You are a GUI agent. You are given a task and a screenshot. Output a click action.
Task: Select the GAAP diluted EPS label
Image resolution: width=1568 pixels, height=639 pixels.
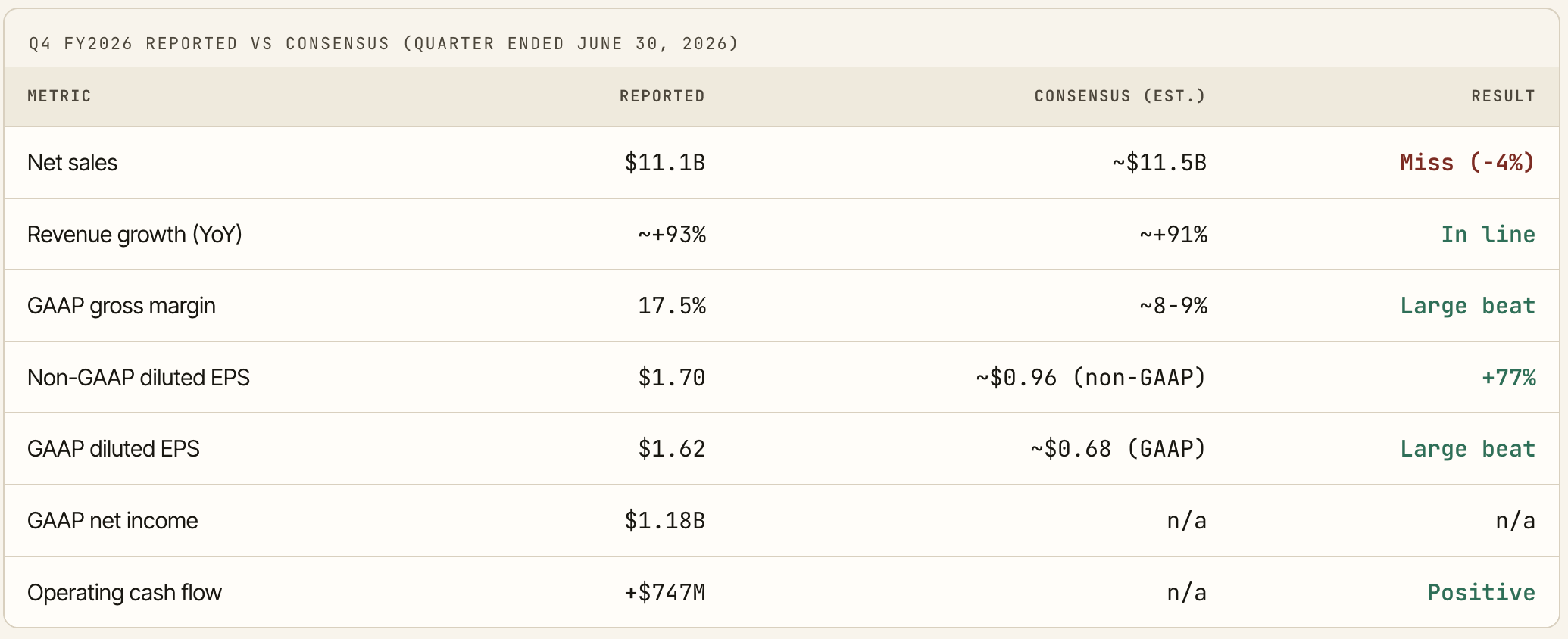tap(114, 449)
